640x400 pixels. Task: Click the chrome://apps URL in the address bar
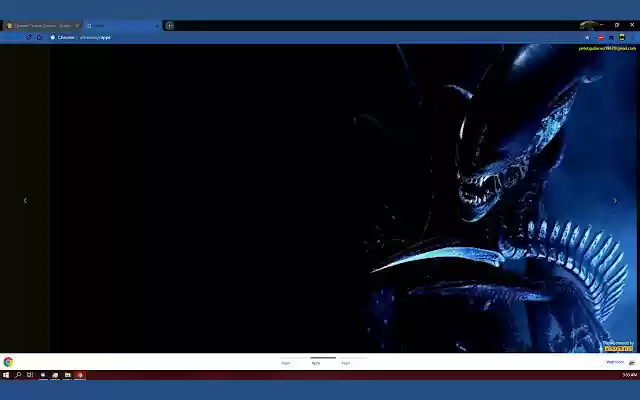pos(95,38)
